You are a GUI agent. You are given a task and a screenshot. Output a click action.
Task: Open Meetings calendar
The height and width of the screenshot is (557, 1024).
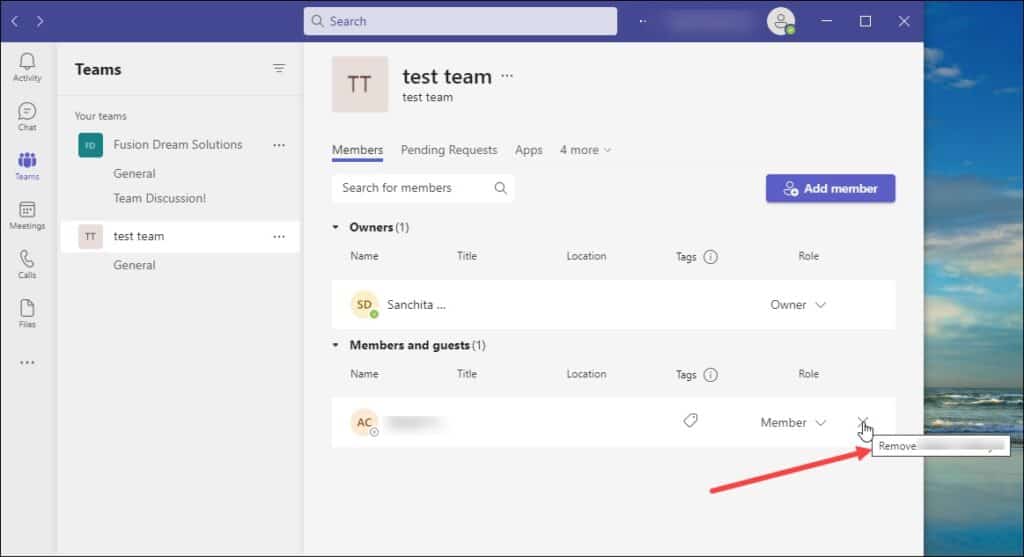coord(27,215)
